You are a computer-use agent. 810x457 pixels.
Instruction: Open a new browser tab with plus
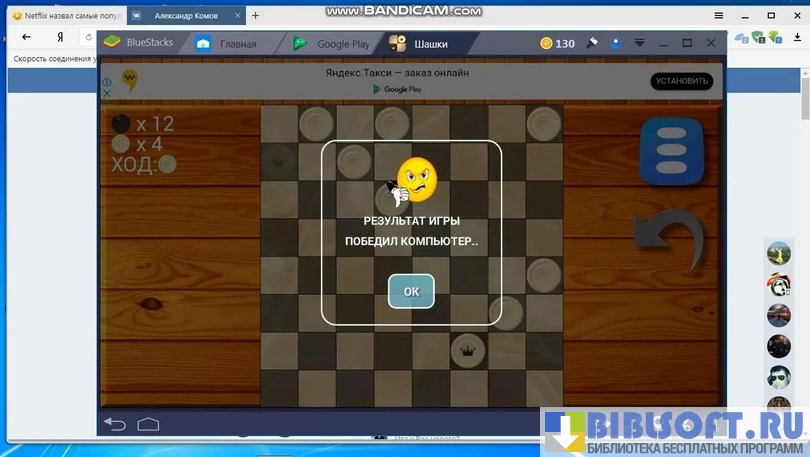(255, 15)
